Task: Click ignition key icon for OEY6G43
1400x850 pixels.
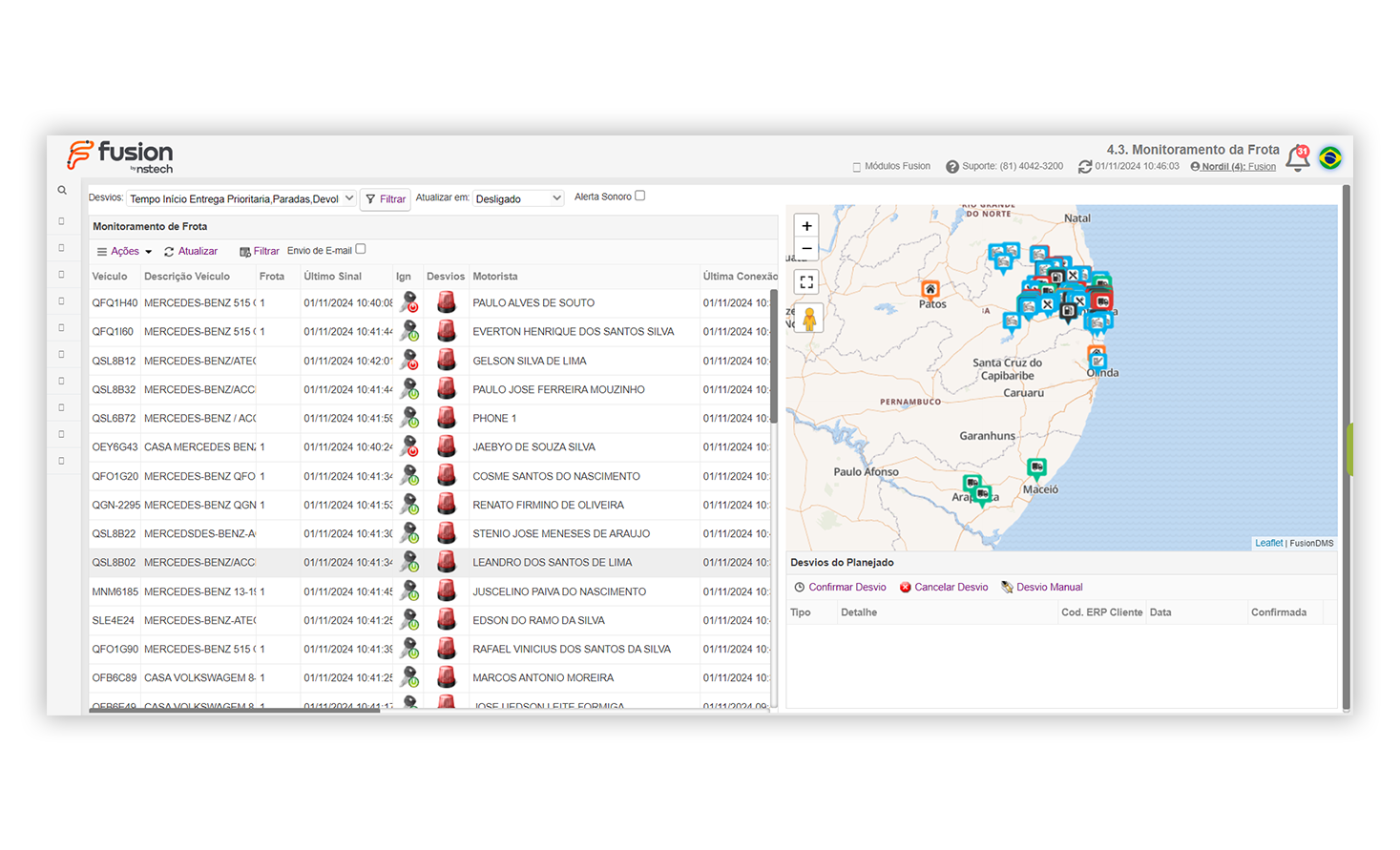Action: click(409, 446)
